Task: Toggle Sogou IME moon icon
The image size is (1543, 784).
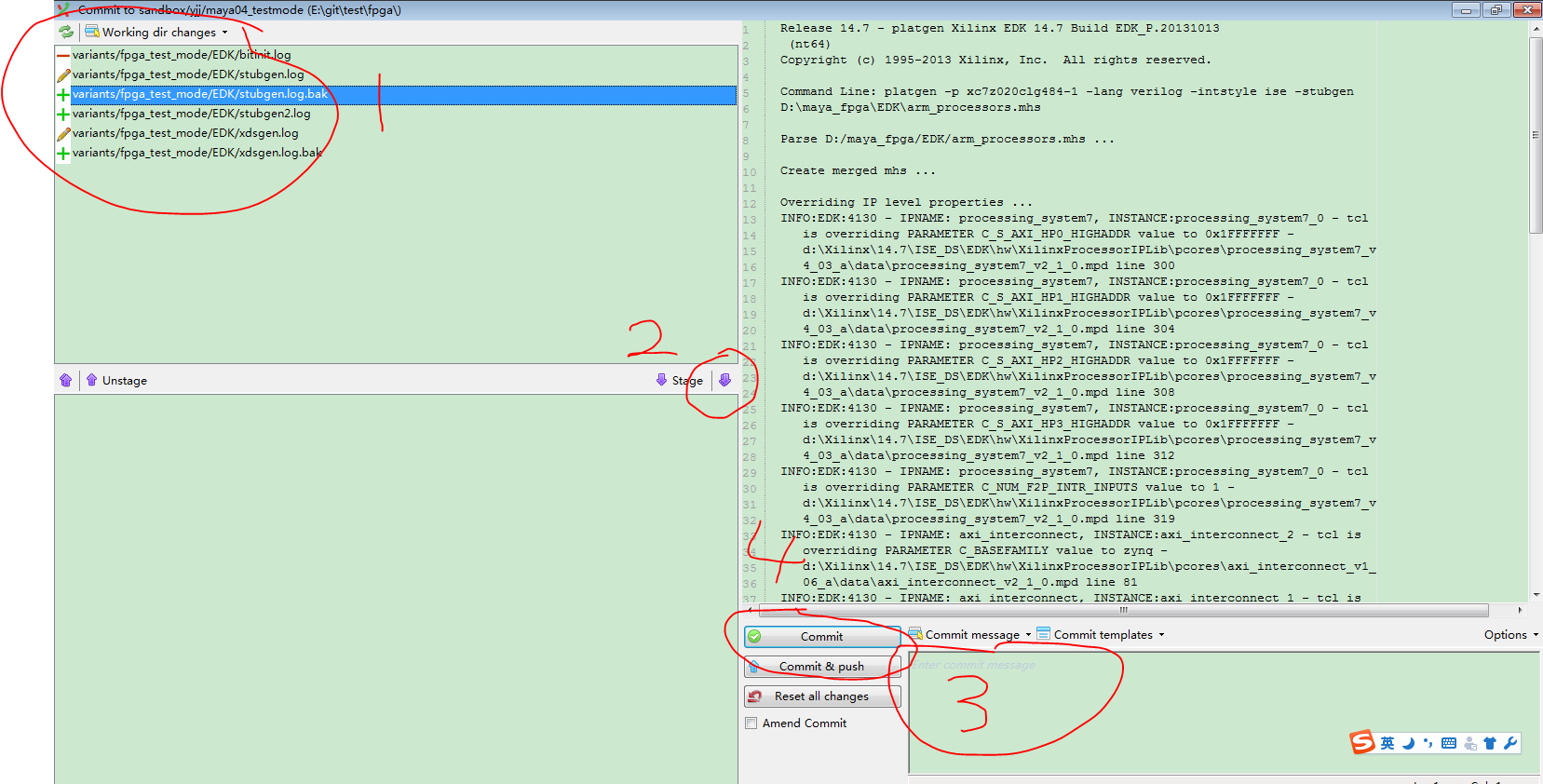Action: coord(1408,743)
